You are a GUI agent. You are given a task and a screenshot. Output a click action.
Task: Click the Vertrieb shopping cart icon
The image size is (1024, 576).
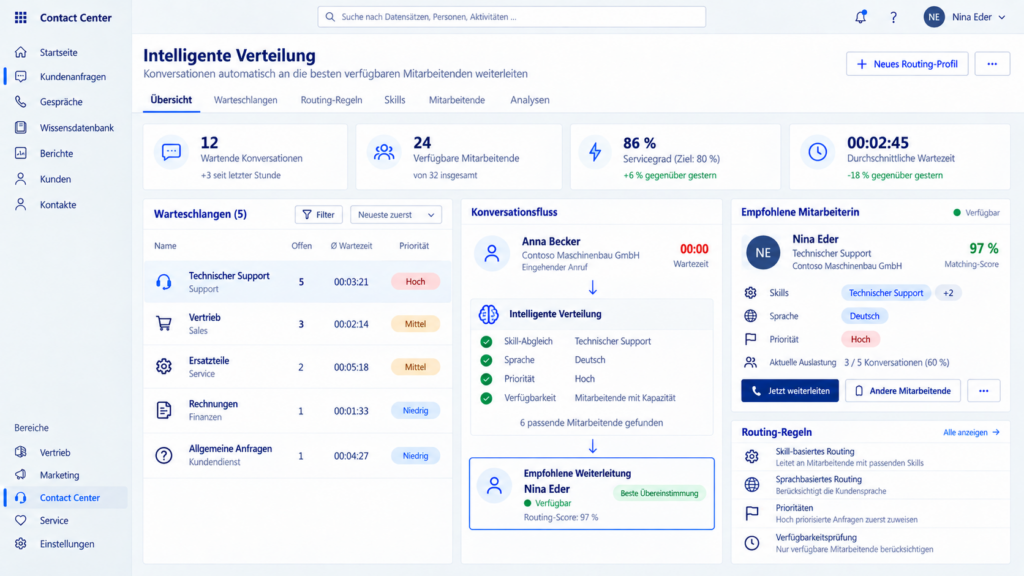164,324
